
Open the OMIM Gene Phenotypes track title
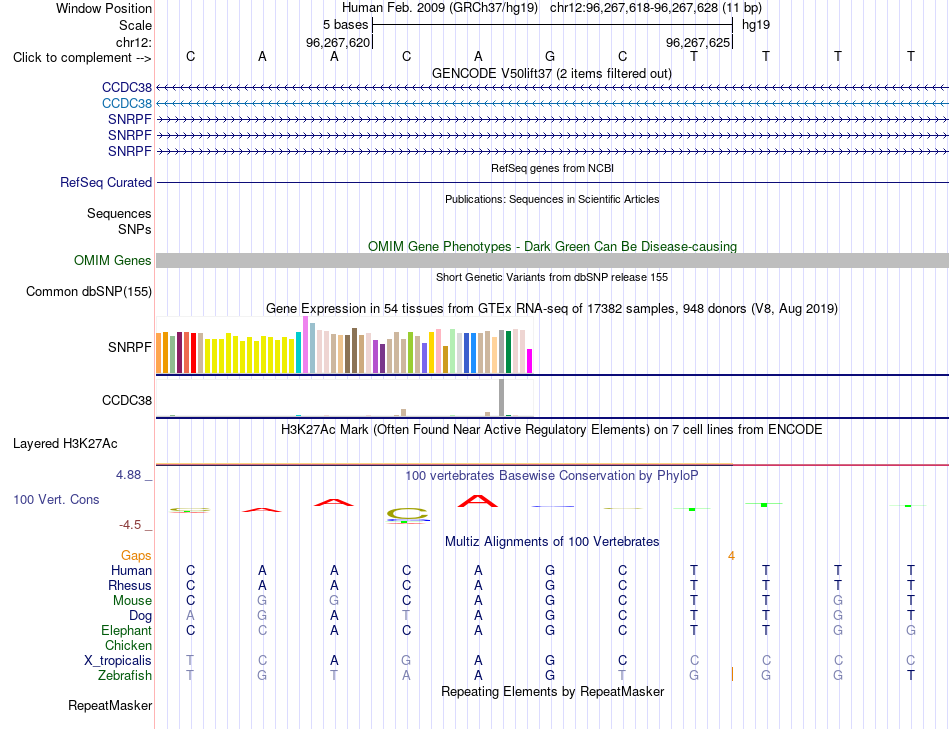coord(552,247)
